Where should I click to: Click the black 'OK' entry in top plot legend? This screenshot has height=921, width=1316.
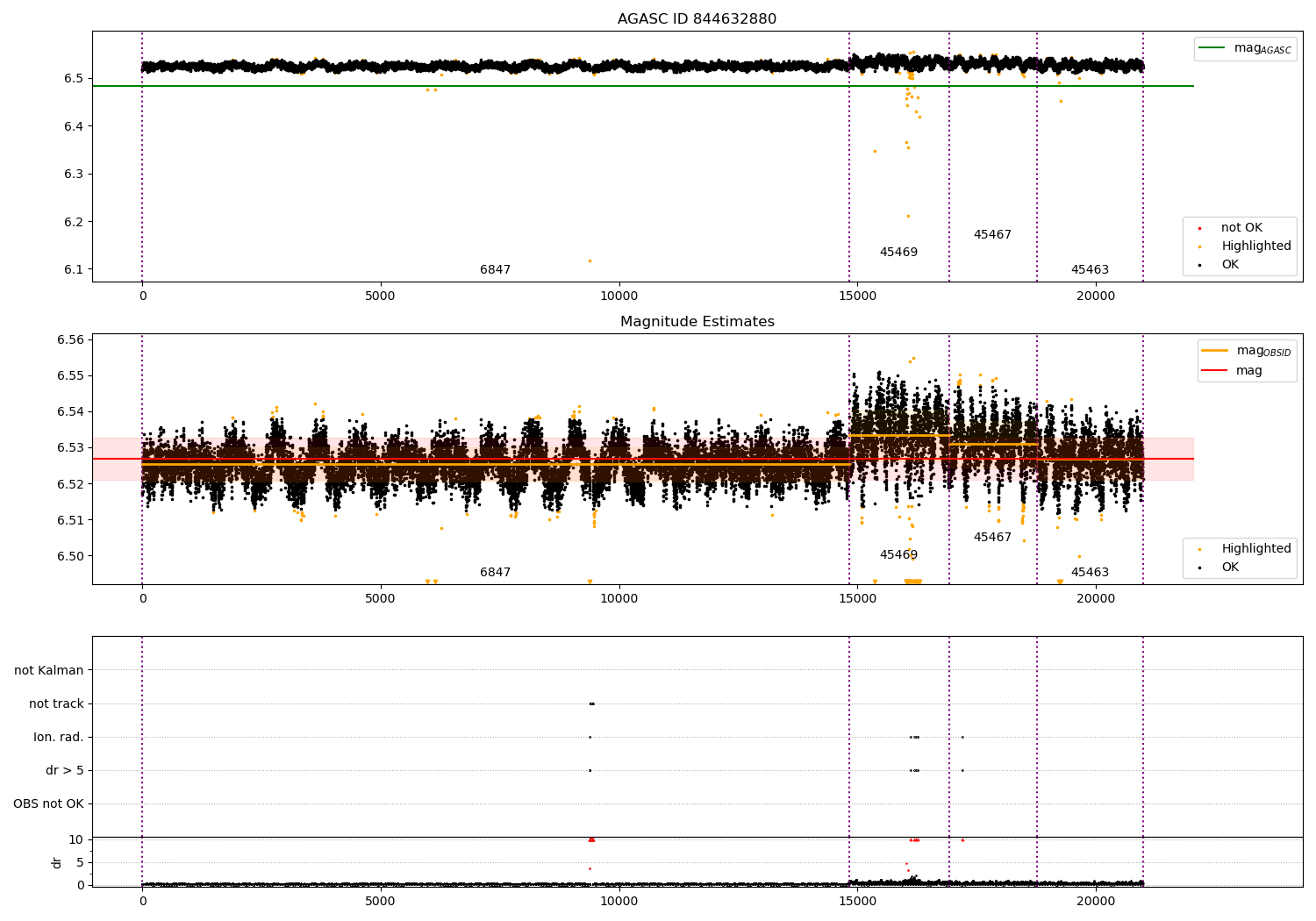(1229, 265)
